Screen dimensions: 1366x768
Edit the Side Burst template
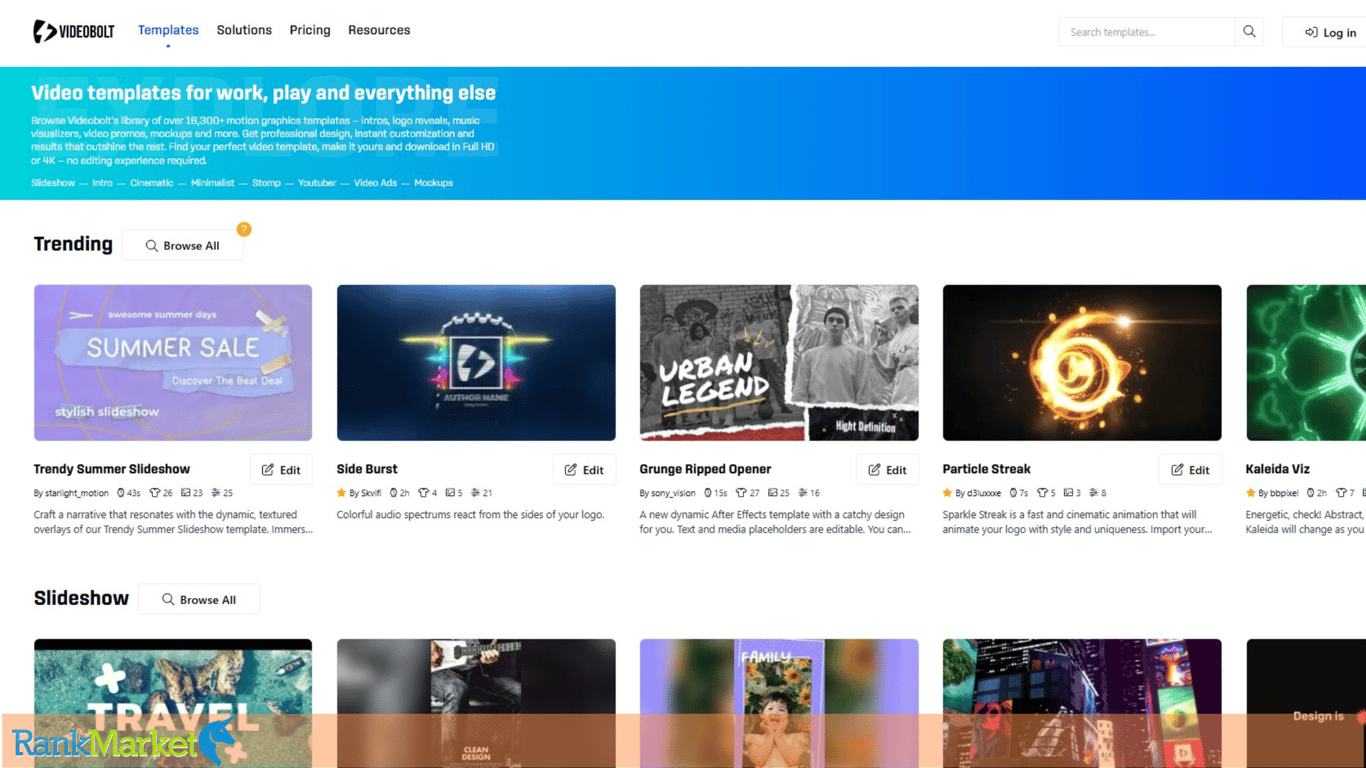pos(584,469)
